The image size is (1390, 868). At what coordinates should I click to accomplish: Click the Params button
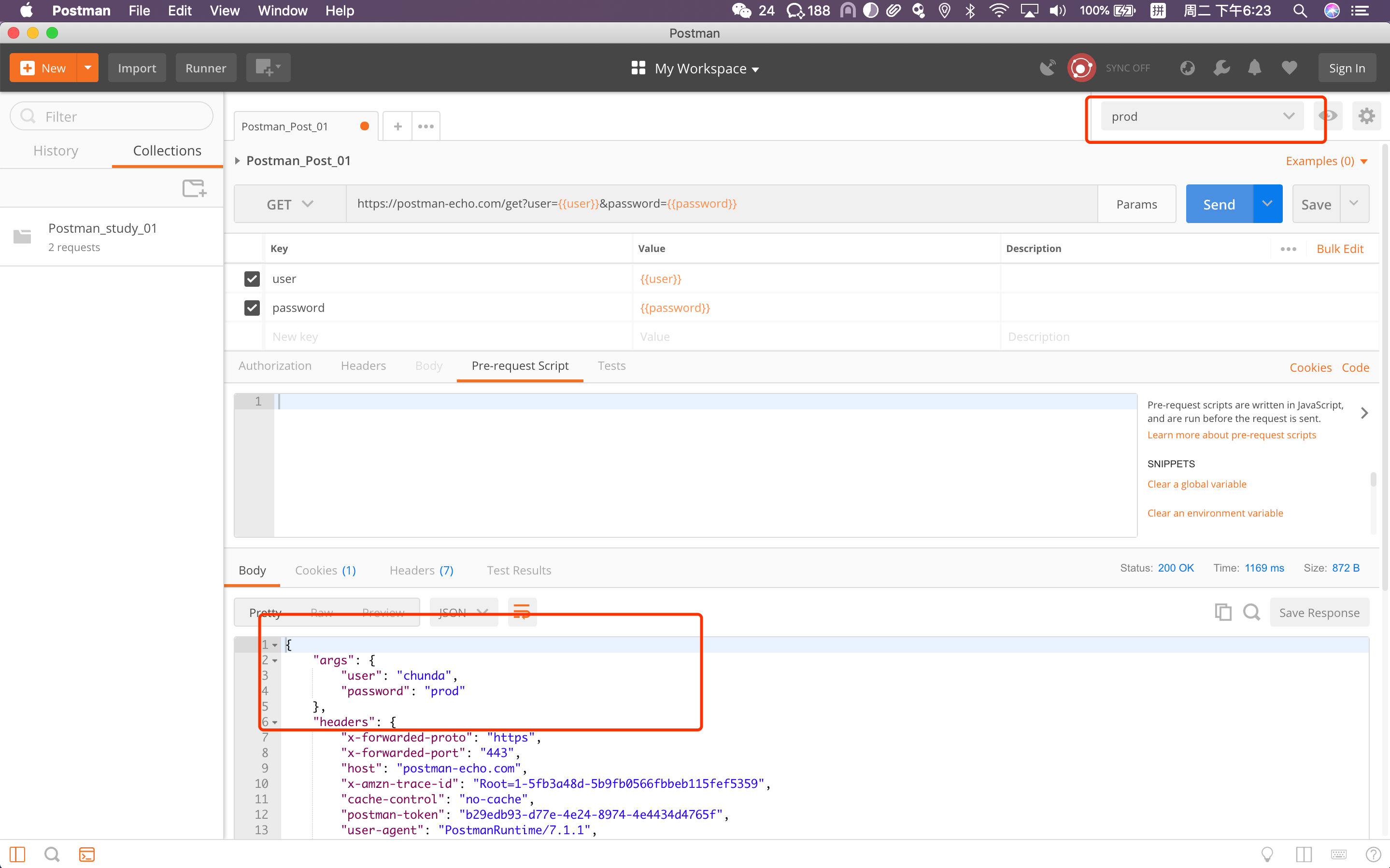click(1136, 204)
